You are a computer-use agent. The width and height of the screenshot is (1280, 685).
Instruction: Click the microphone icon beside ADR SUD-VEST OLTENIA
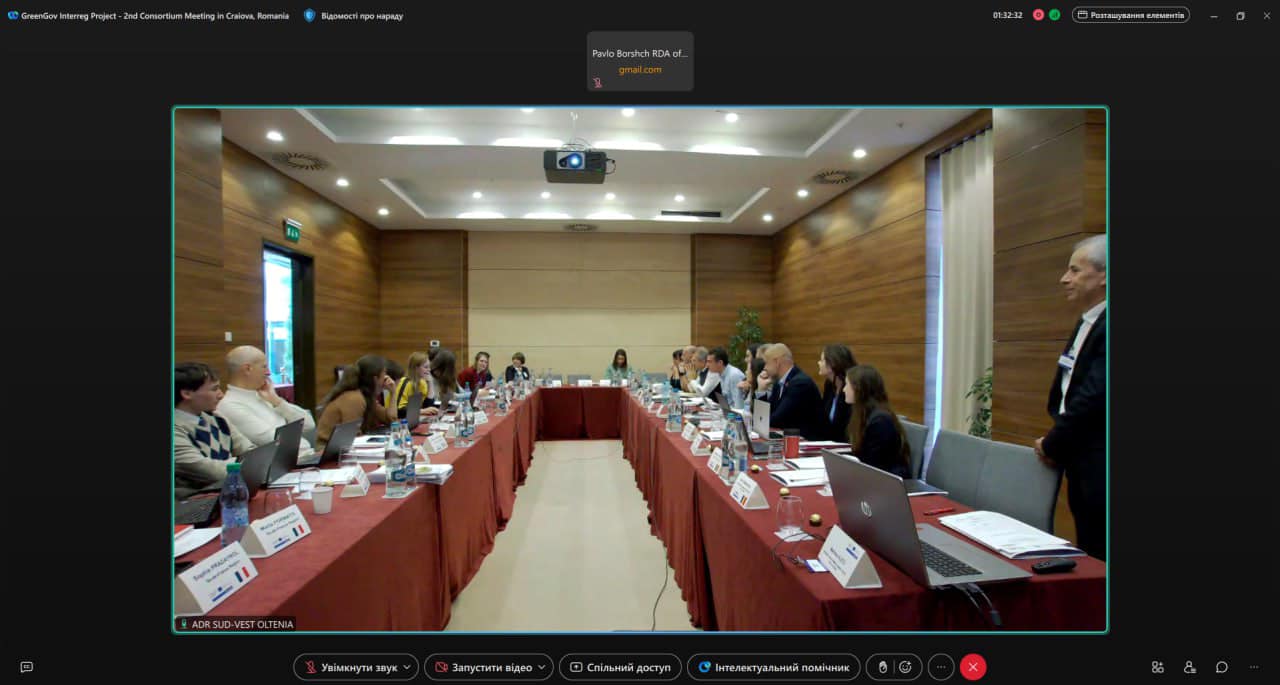pyautogui.click(x=184, y=624)
